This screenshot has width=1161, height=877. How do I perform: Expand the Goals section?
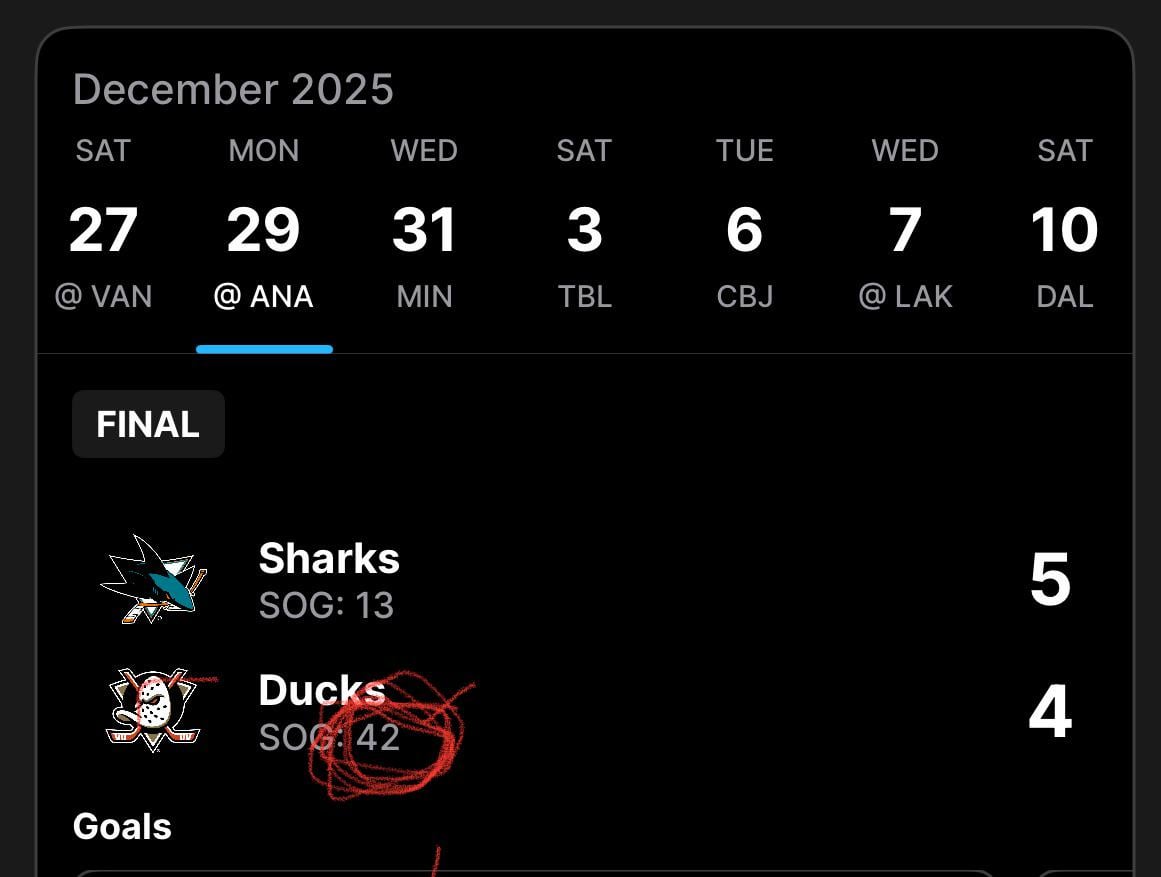(122, 826)
